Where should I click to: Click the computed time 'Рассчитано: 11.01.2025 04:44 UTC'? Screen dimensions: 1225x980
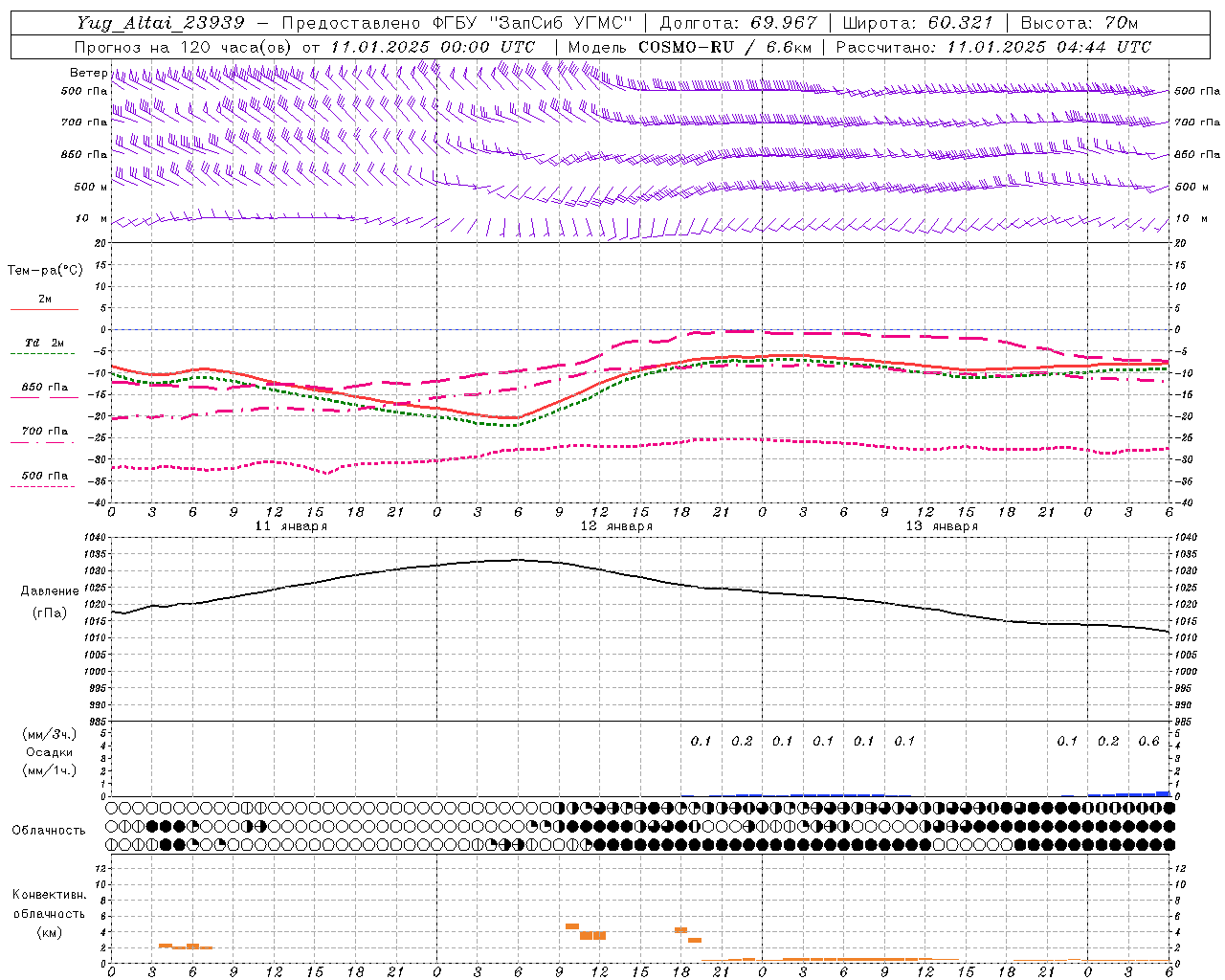(x=993, y=47)
